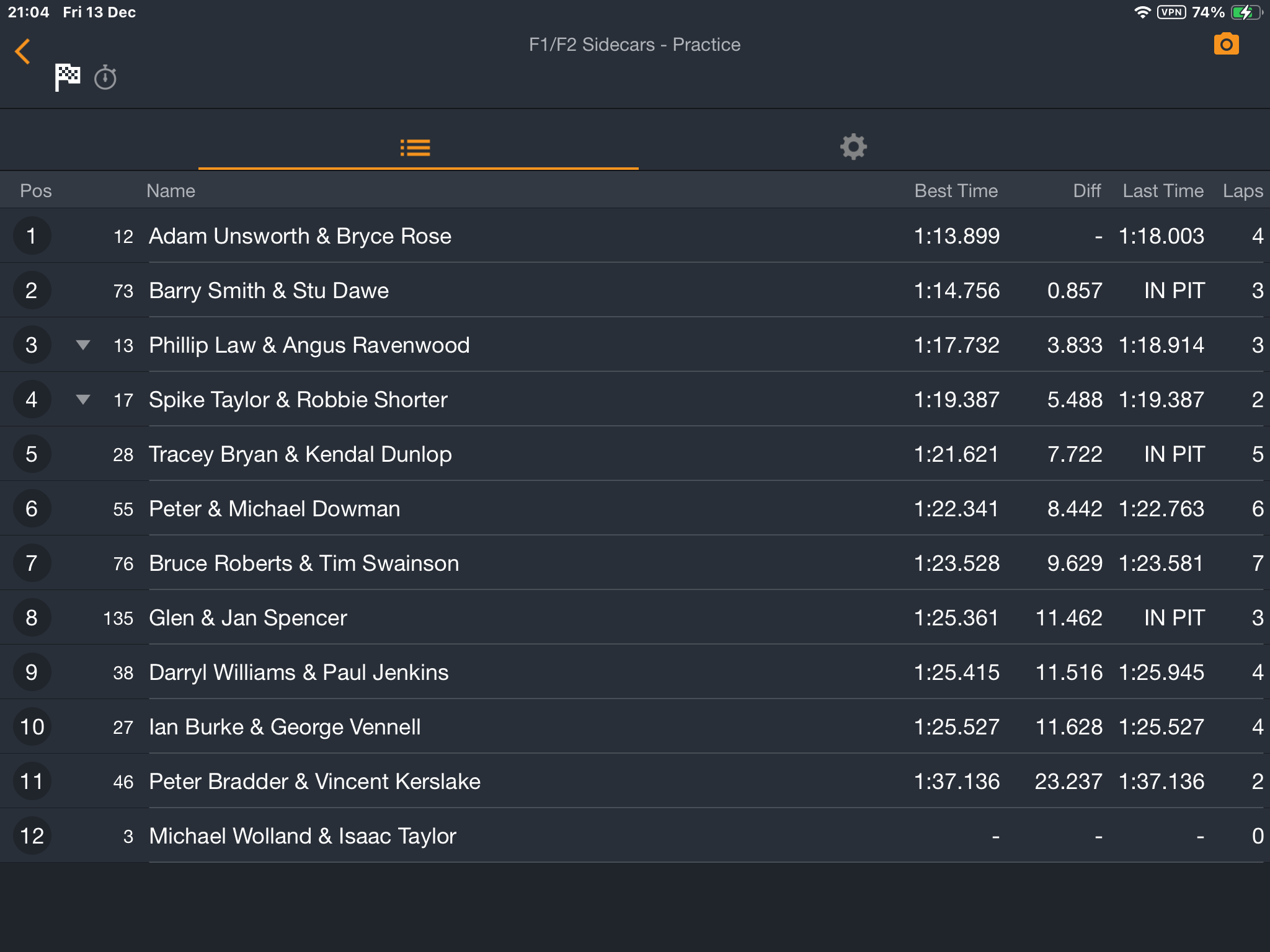Tap IN PIT status for Tracey Bryan
Screen dimensions: 1270x952
pyautogui.click(x=1175, y=454)
